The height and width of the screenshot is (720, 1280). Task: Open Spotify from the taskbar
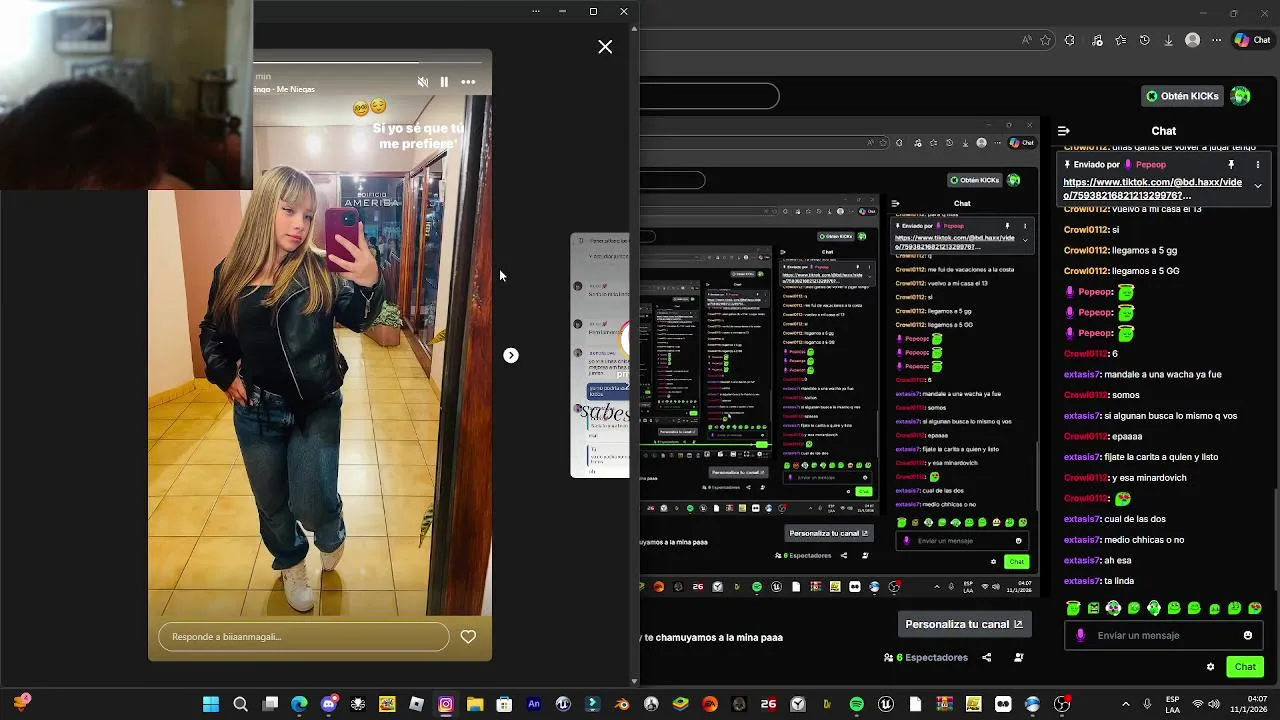(x=857, y=704)
